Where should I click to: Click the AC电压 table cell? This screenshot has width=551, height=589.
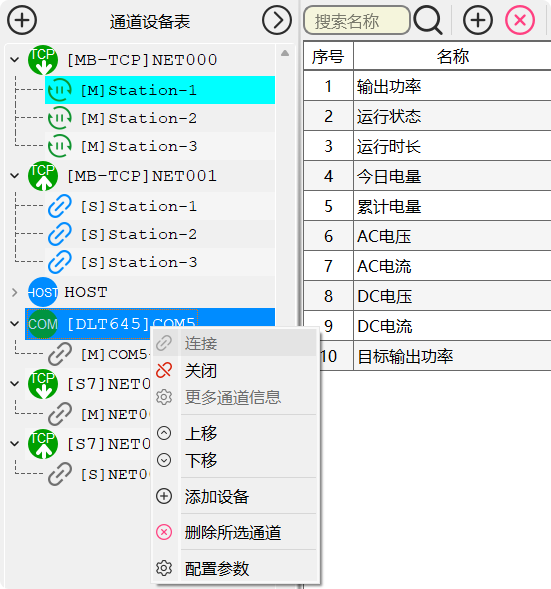[452, 236]
